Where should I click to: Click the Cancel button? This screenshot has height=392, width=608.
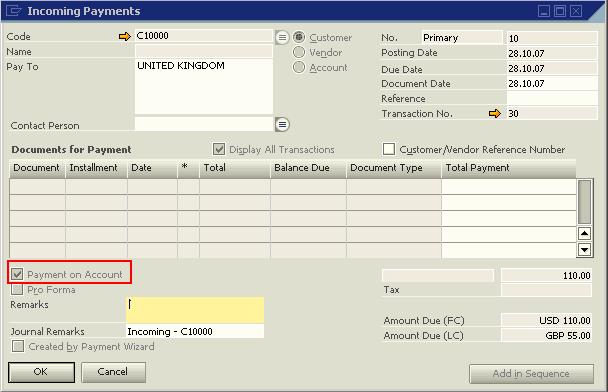[113, 372]
